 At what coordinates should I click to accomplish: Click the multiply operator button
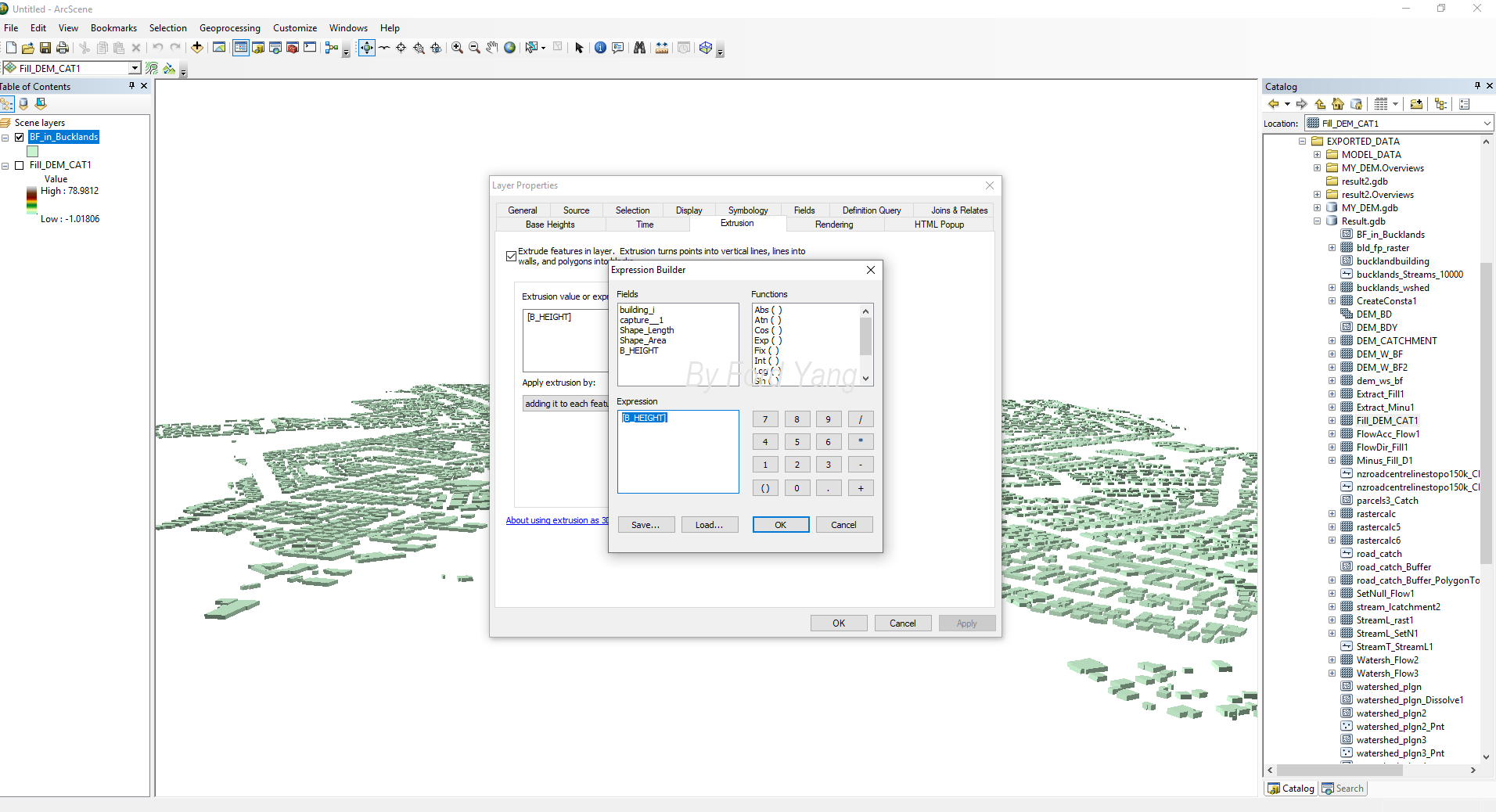click(861, 442)
